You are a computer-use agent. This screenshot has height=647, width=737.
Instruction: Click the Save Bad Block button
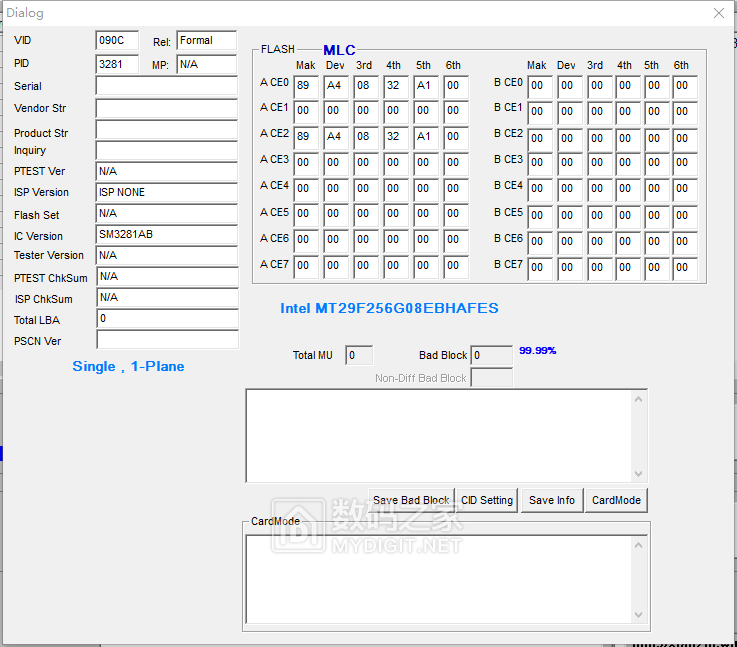(x=411, y=500)
